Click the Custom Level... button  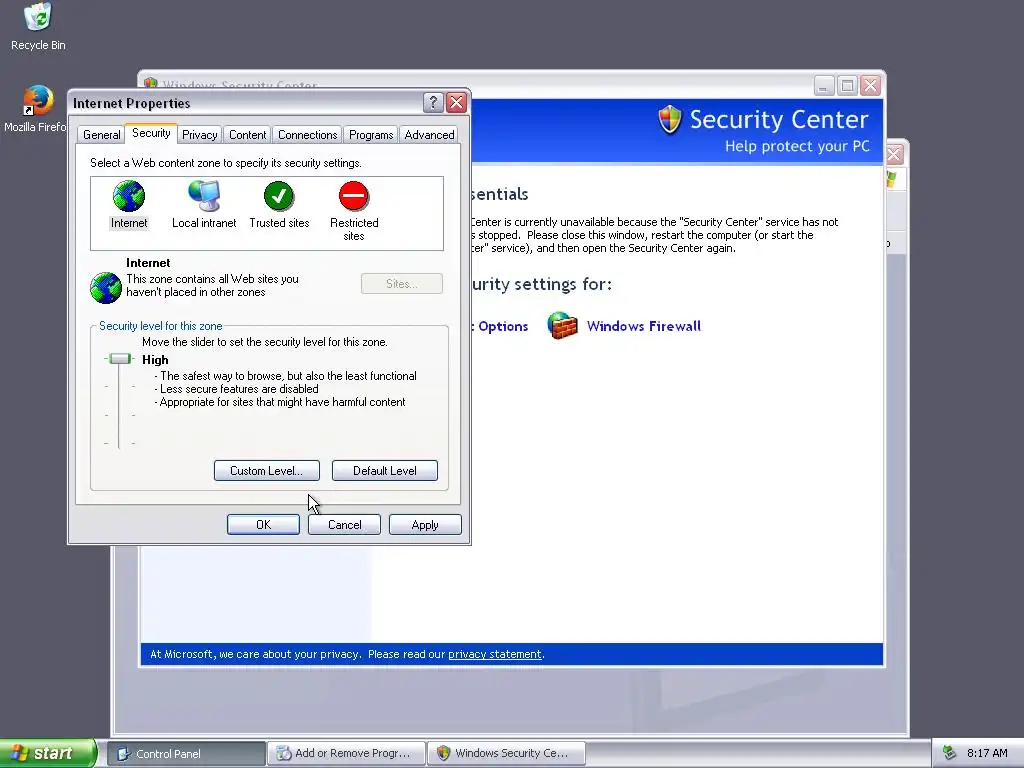click(x=266, y=471)
